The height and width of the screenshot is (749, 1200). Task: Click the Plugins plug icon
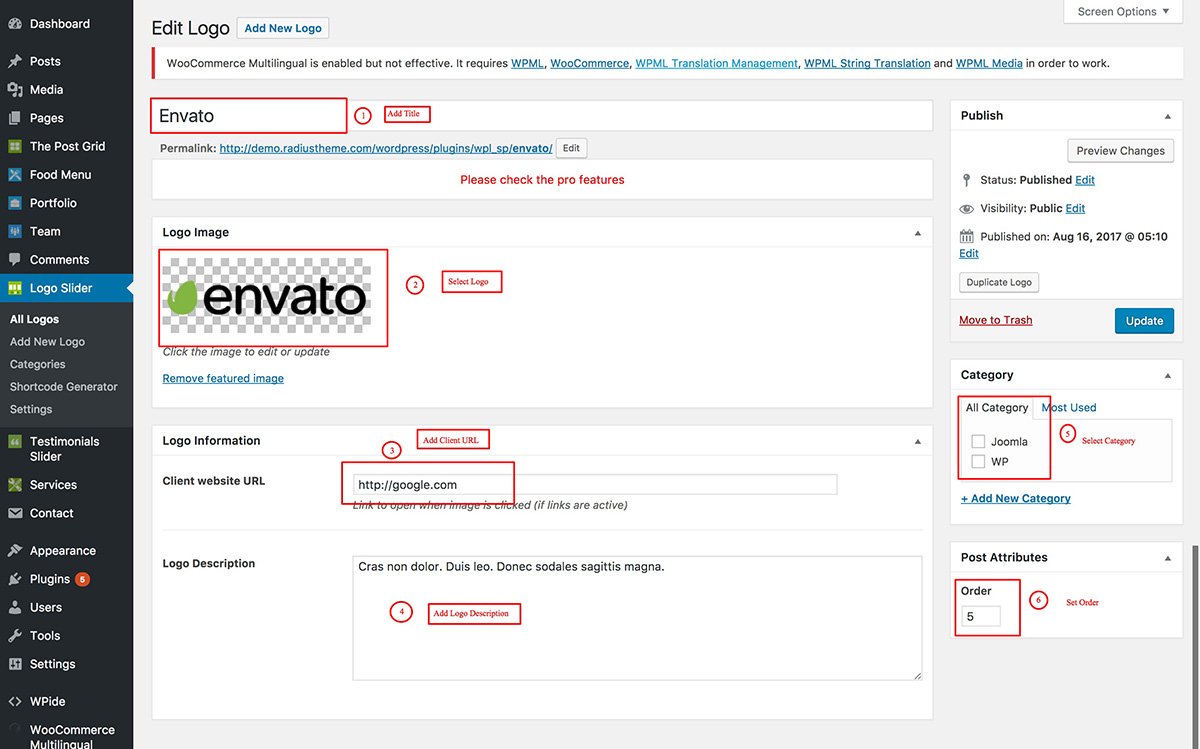pos(15,579)
